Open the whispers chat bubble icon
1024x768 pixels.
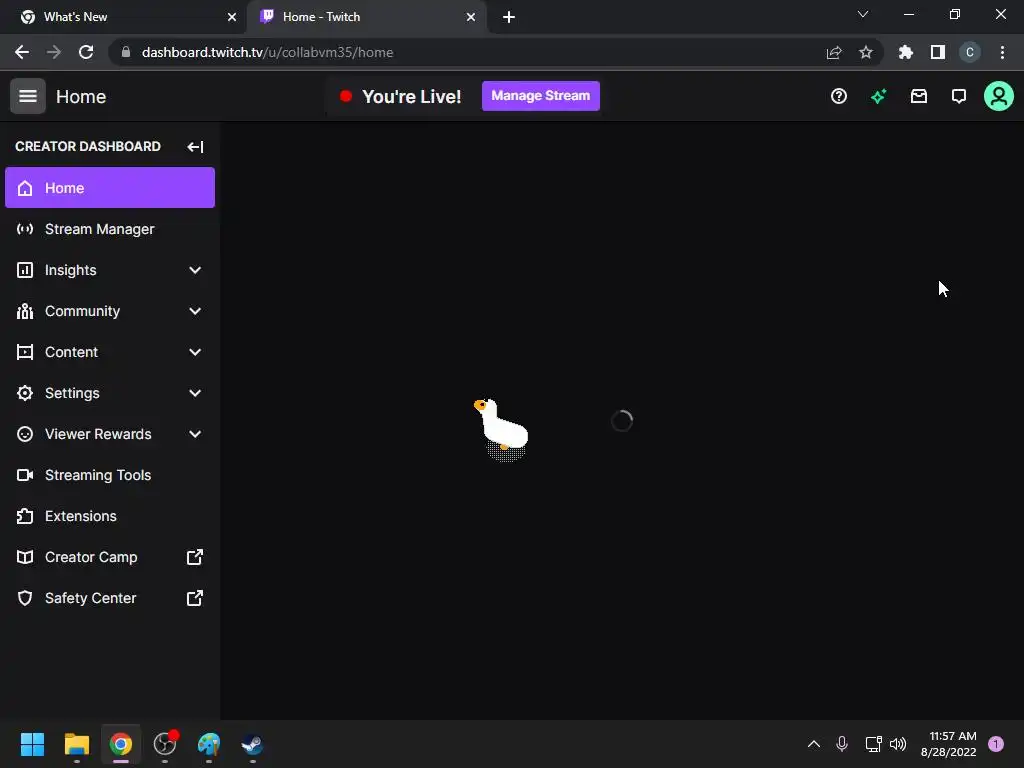(x=959, y=97)
